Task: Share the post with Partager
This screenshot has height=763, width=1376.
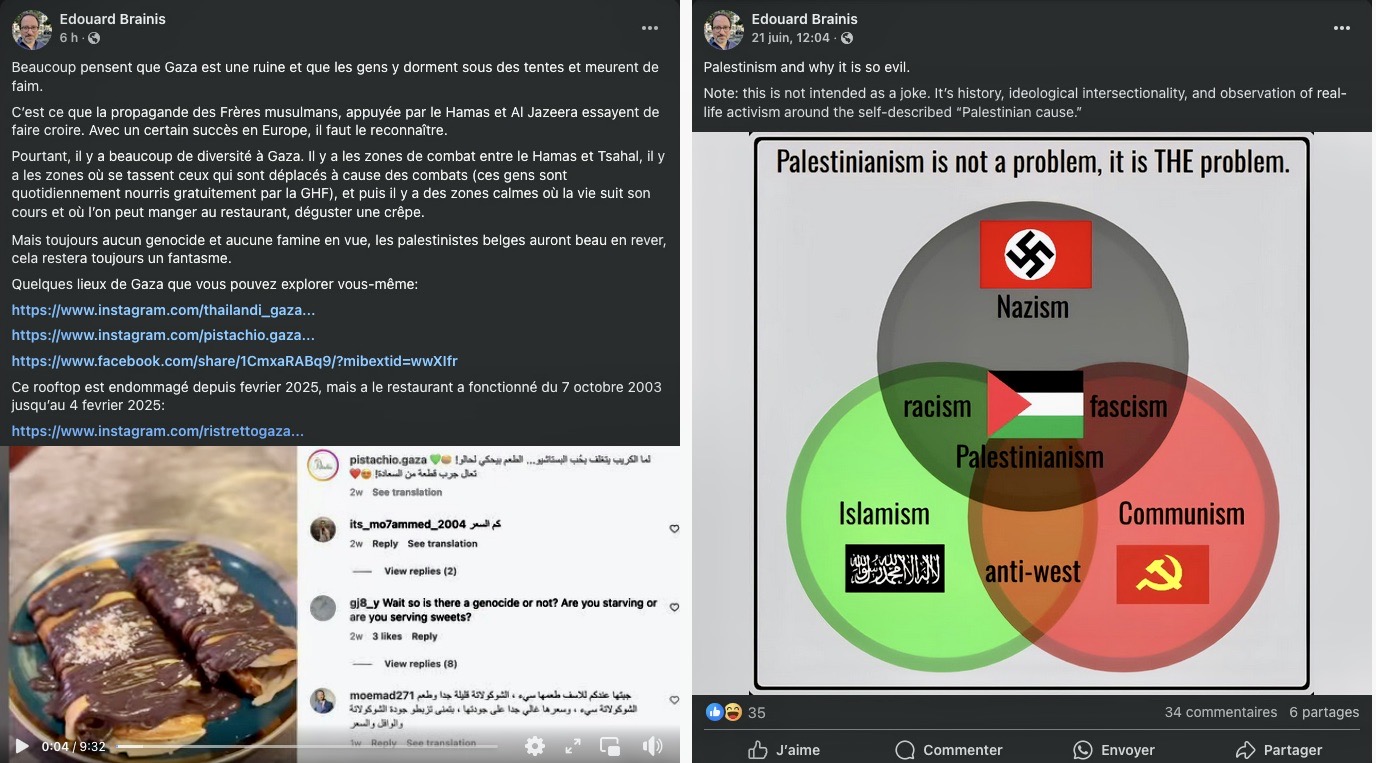Action: (x=1278, y=750)
